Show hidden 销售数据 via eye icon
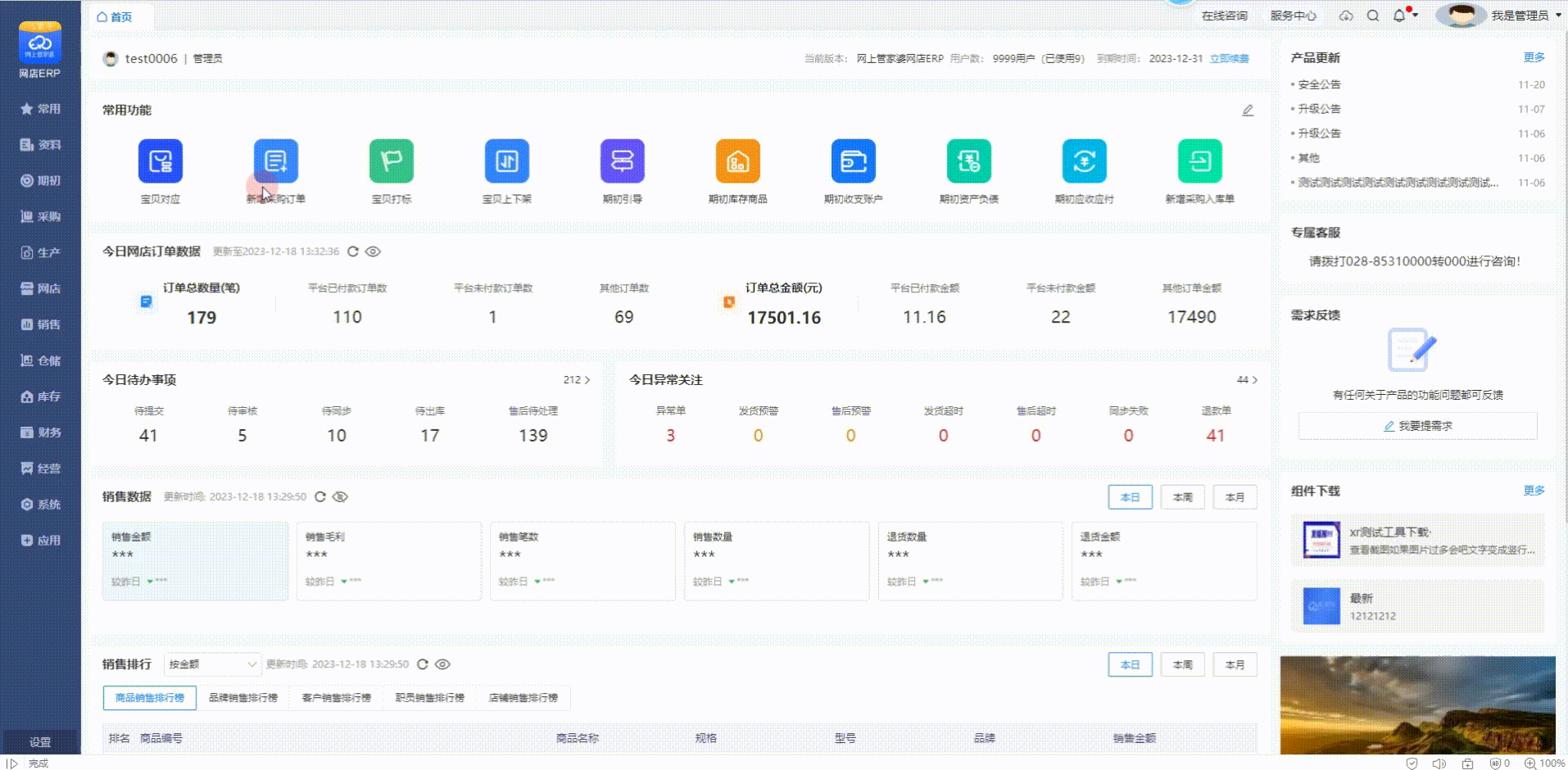Viewport: 1568px width, 770px height. [341, 496]
